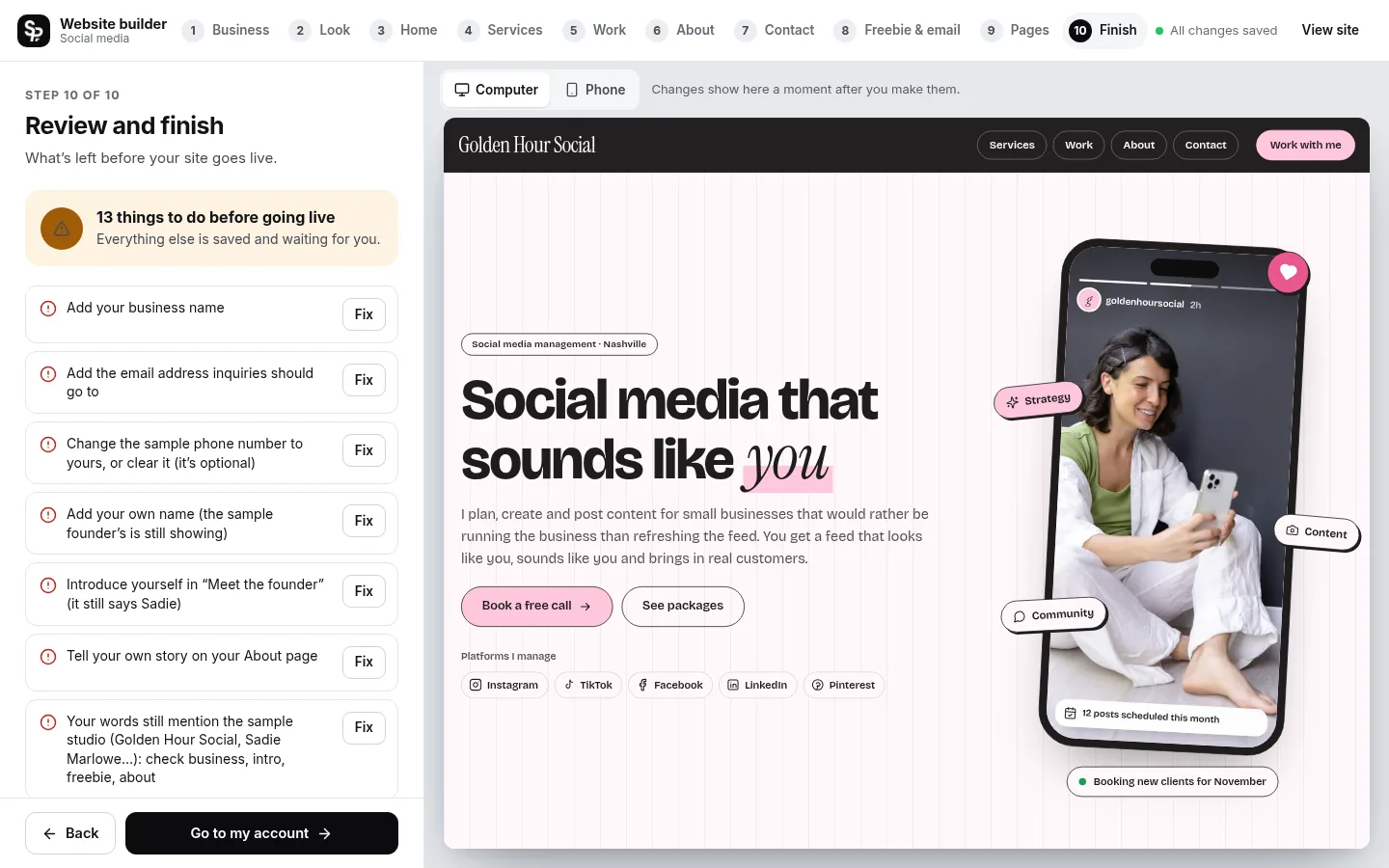Fix the inquiries email address item
Image resolution: width=1389 pixels, height=868 pixels.
(364, 380)
